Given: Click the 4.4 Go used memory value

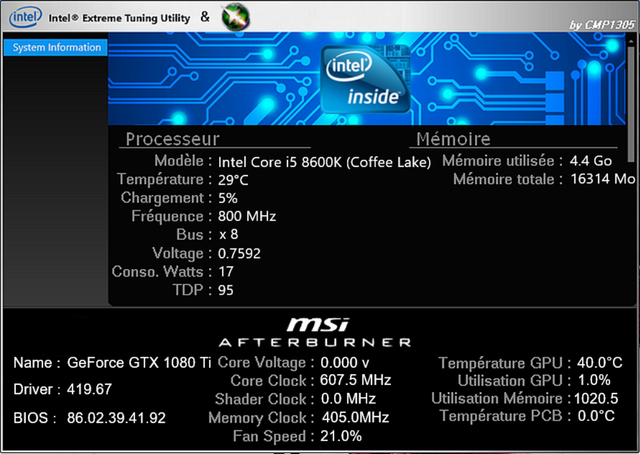Looking at the screenshot, I should tap(591, 161).
